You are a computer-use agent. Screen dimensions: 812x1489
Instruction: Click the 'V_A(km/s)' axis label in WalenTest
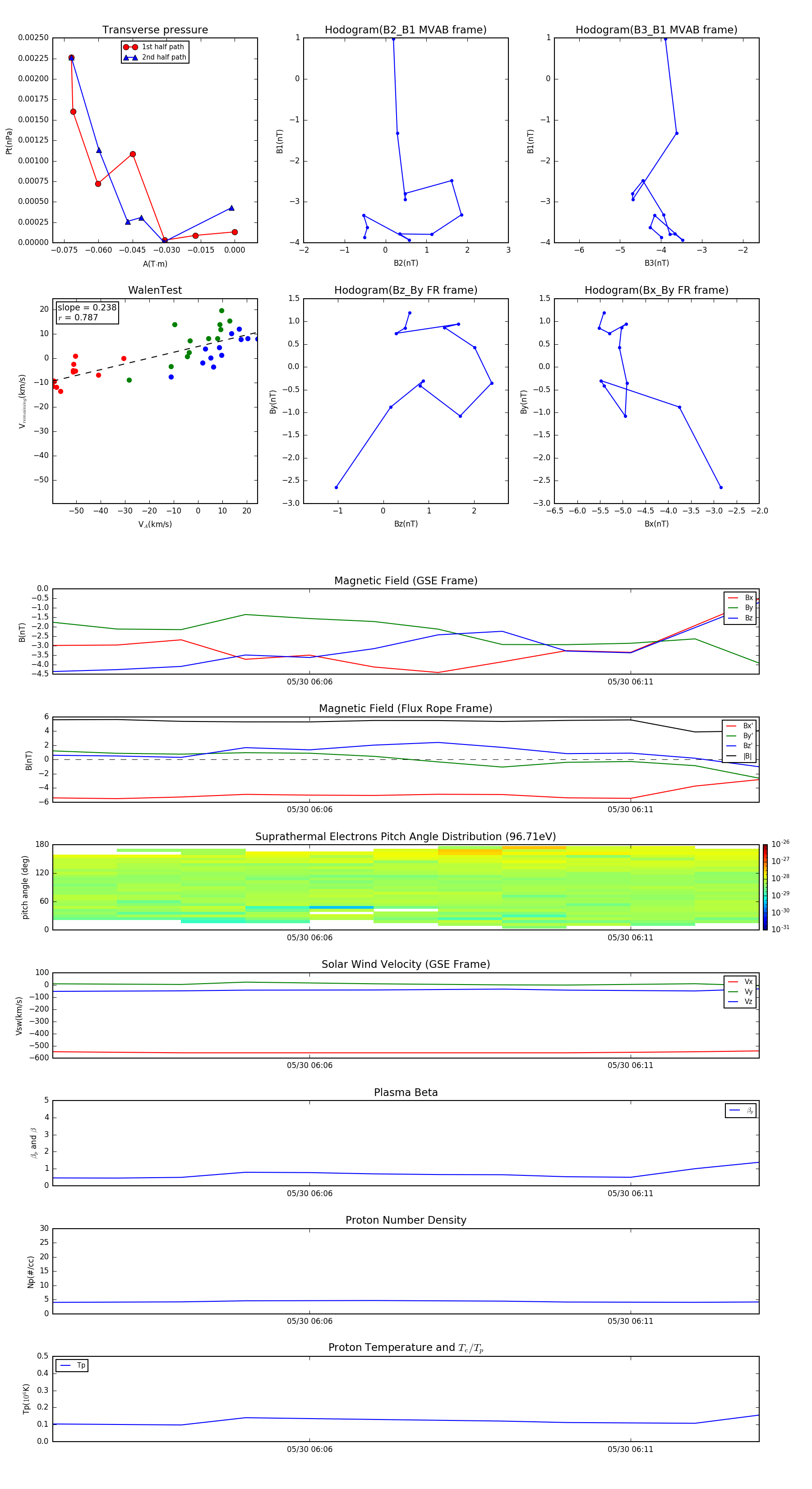(x=155, y=524)
